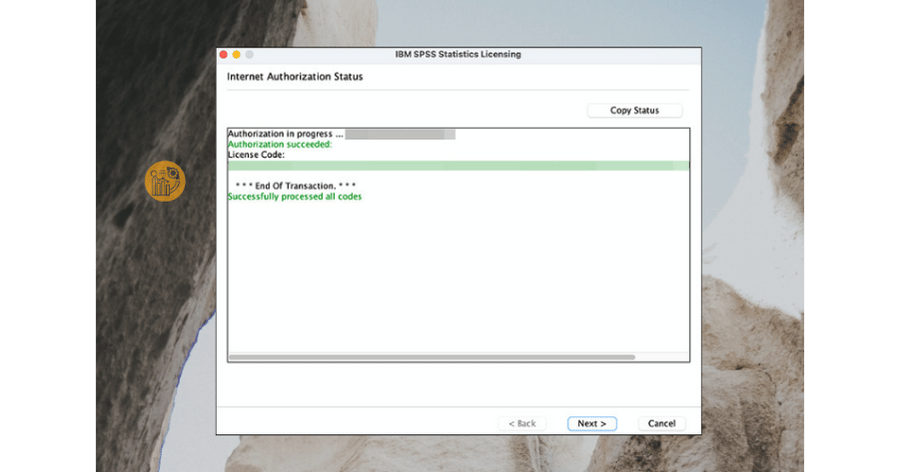Image resolution: width=900 pixels, height=472 pixels.
Task: Click the disabled Back button
Action: click(x=523, y=423)
